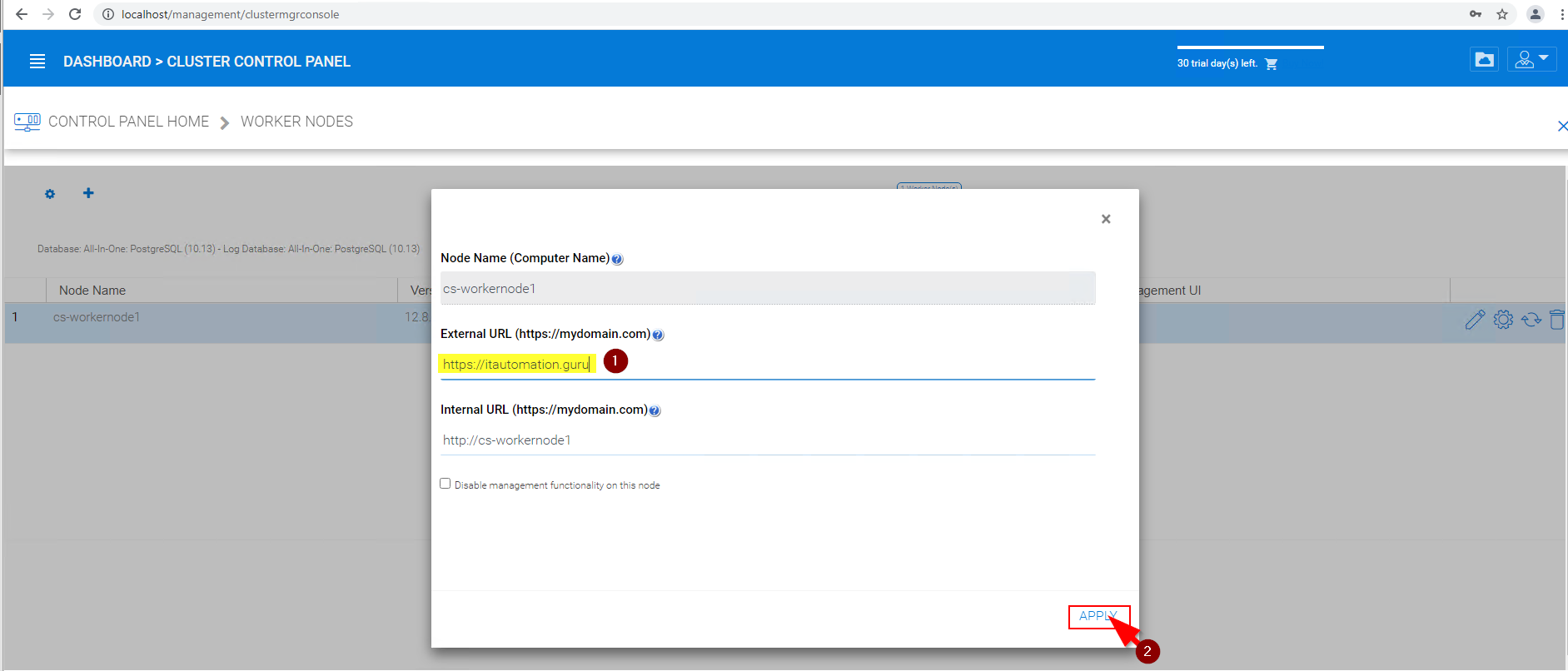Click the blue plus add node icon

[x=88, y=193]
